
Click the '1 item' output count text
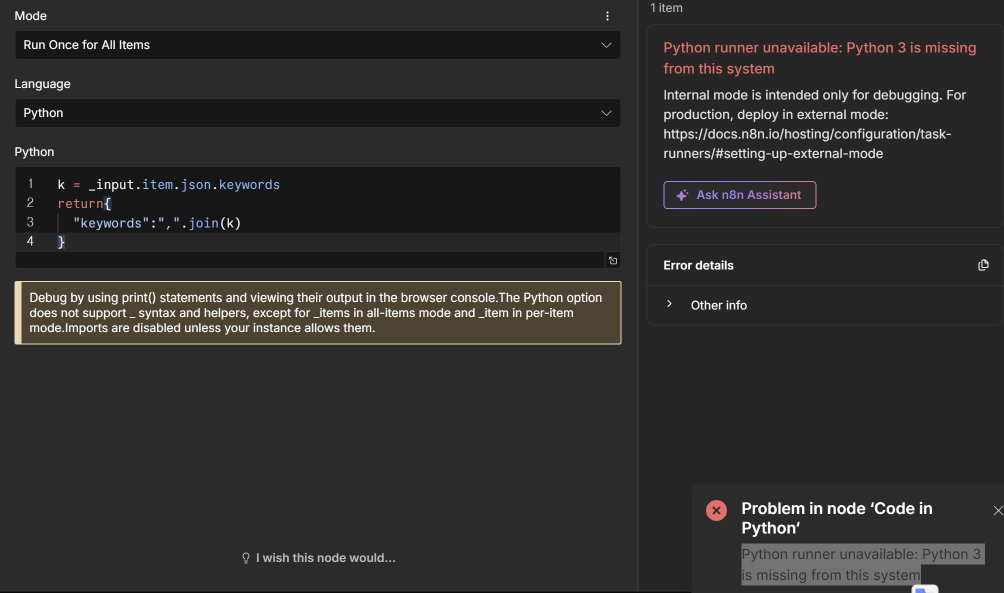[667, 8]
